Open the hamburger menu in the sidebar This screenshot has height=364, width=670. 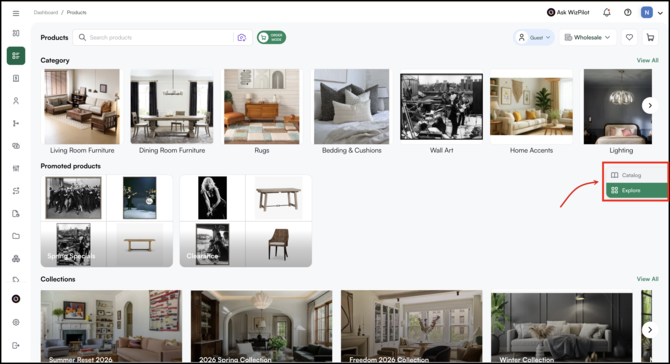tap(16, 13)
